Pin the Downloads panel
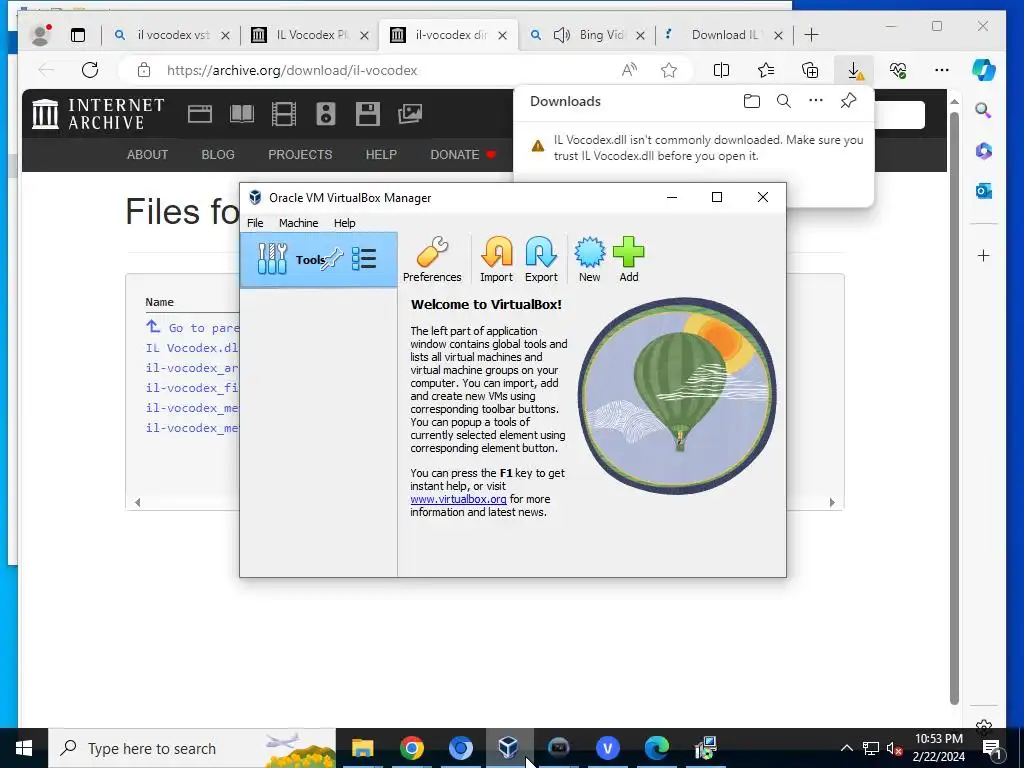This screenshot has width=1024, height=768. [x=848, y=101]
